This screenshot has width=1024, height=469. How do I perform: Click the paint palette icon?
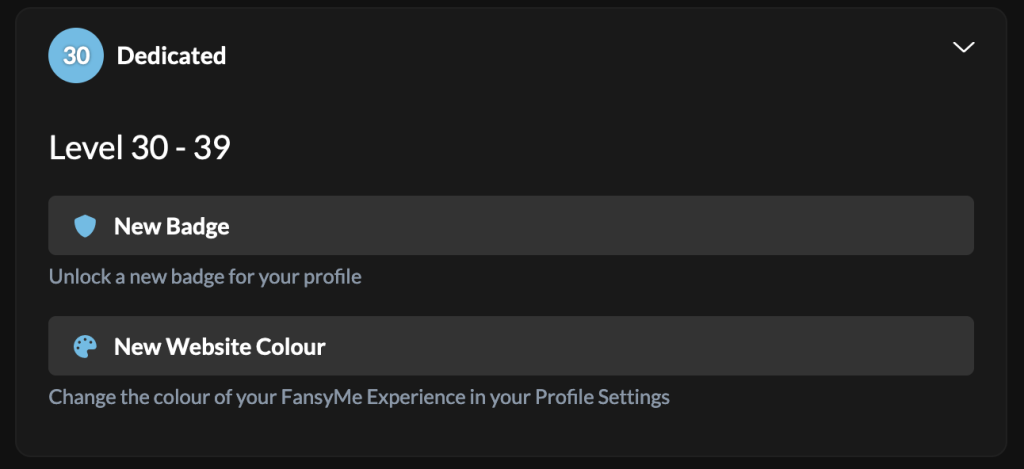pyautogui.click(x=85, y=346)
